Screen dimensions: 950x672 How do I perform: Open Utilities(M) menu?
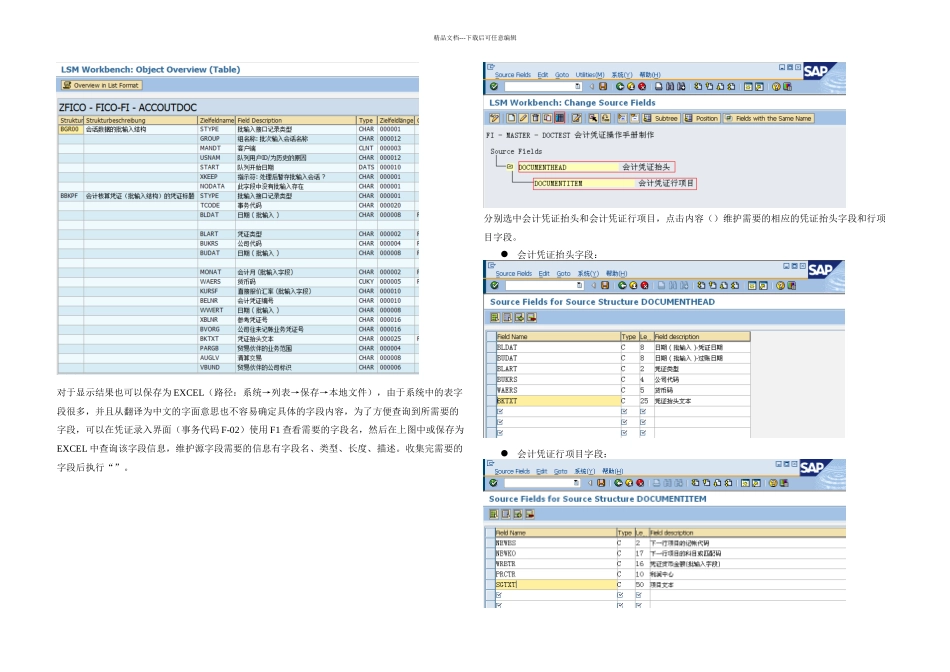coord(590,75)
